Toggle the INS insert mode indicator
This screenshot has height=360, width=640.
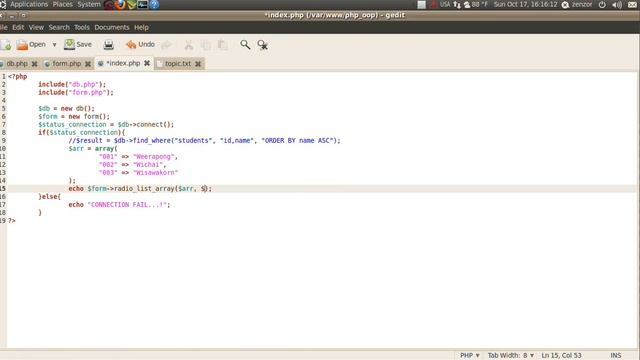pos(616,356)
